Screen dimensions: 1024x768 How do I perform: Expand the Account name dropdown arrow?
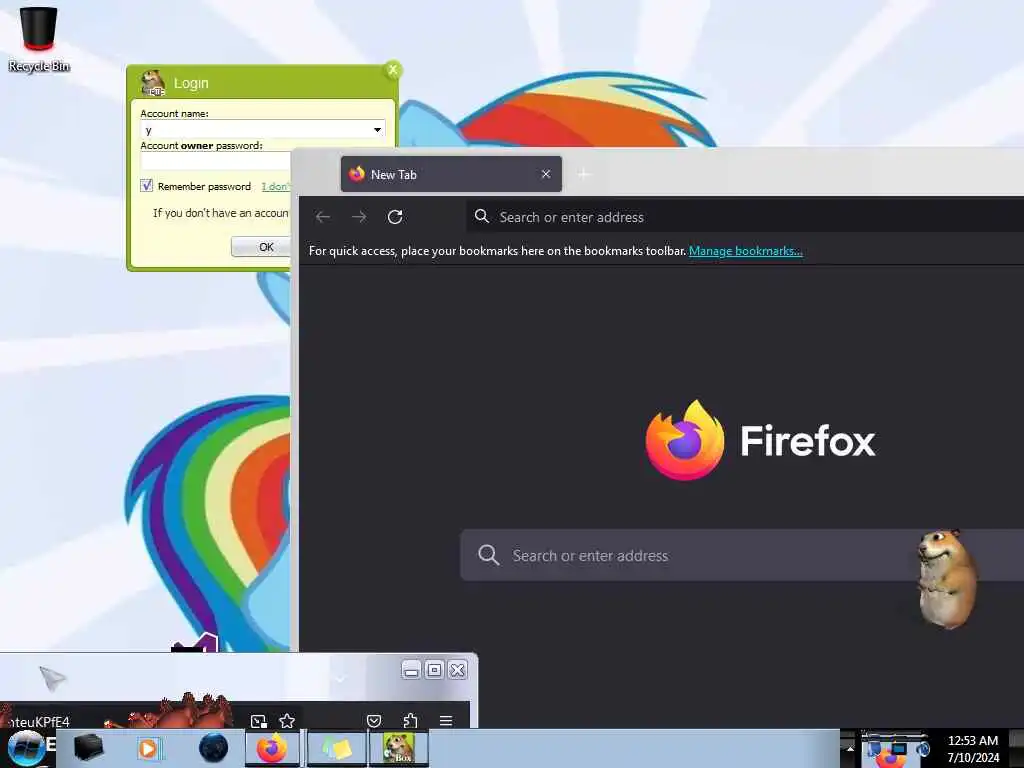[377, 130]
